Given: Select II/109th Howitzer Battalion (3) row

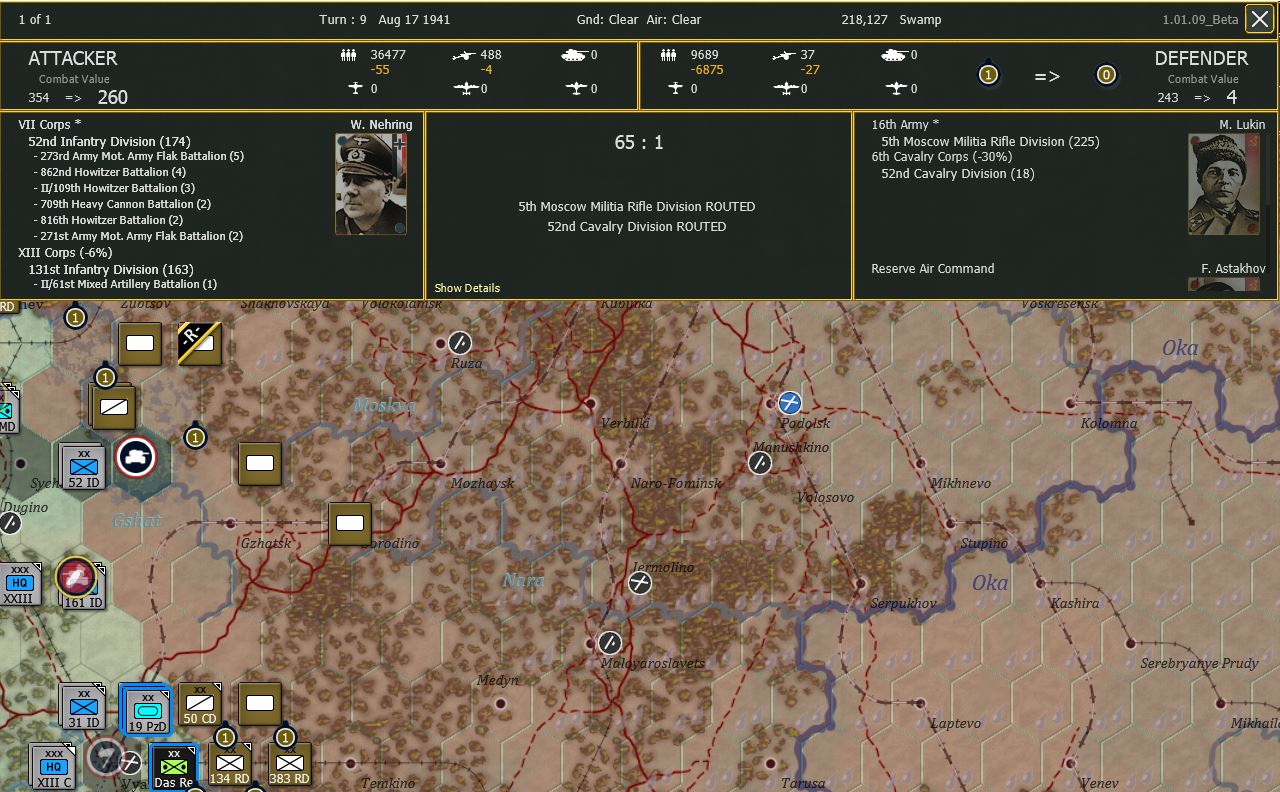Looking at the screenshot, I should (x=114, y=188).
